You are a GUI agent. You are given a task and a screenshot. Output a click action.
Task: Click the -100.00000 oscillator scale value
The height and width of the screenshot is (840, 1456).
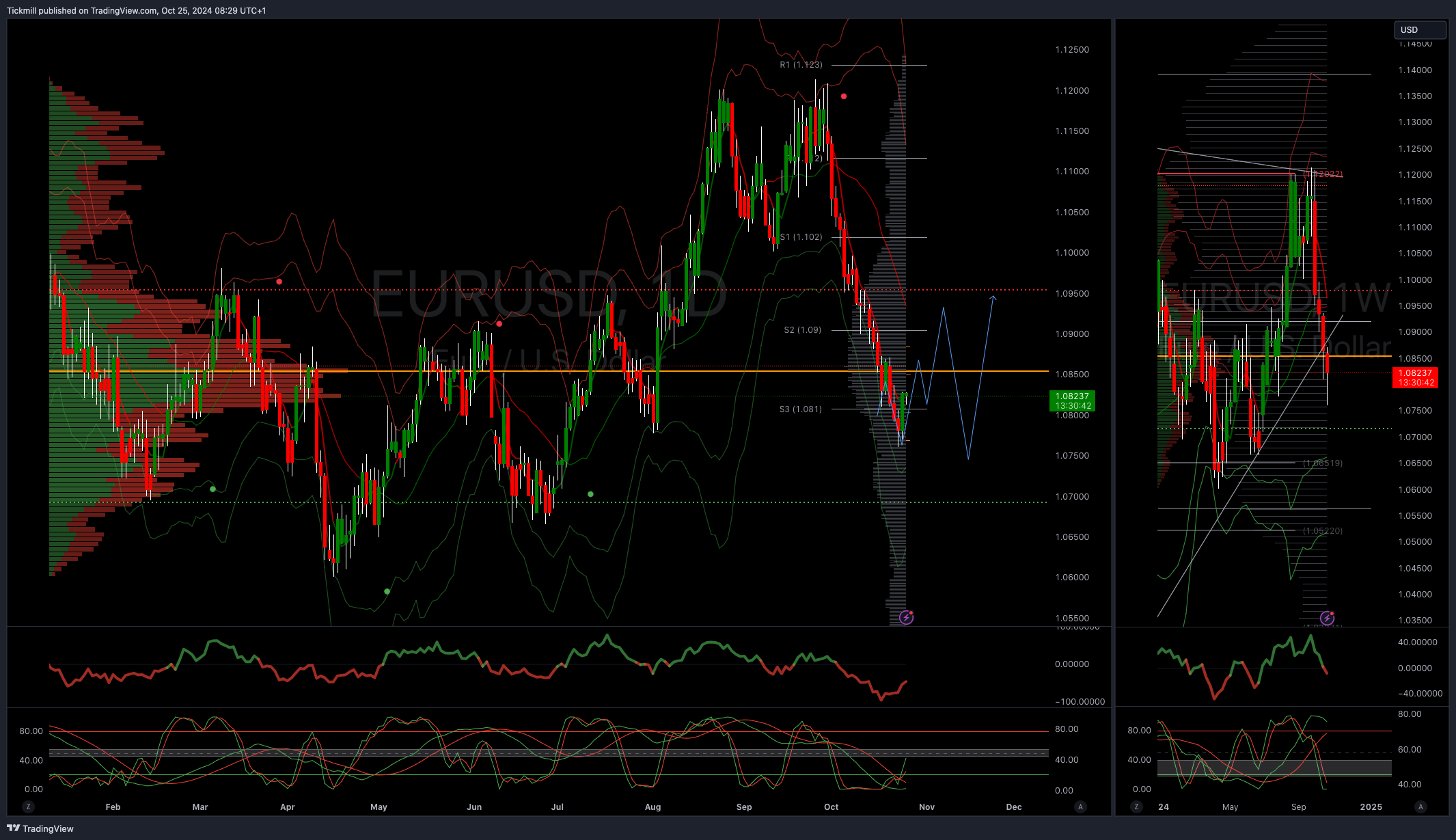pyautogui.click(x=1080, y=702)
